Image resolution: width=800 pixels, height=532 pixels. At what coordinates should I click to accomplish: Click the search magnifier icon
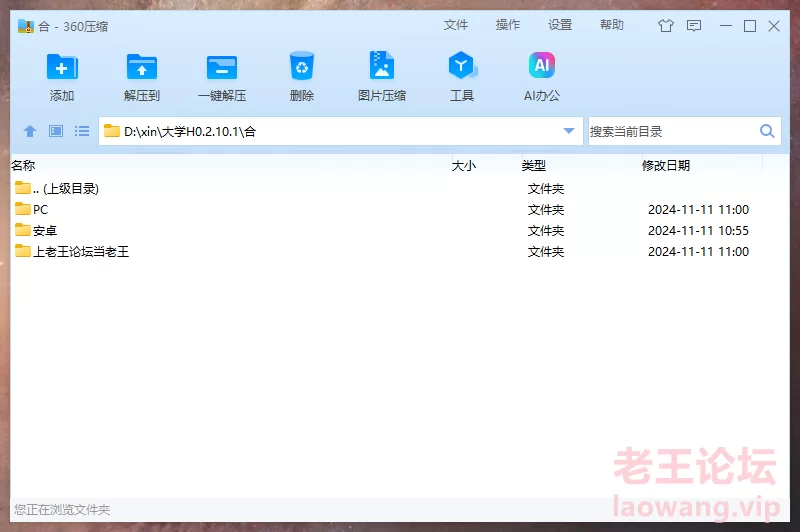click(x=767, y=132)
